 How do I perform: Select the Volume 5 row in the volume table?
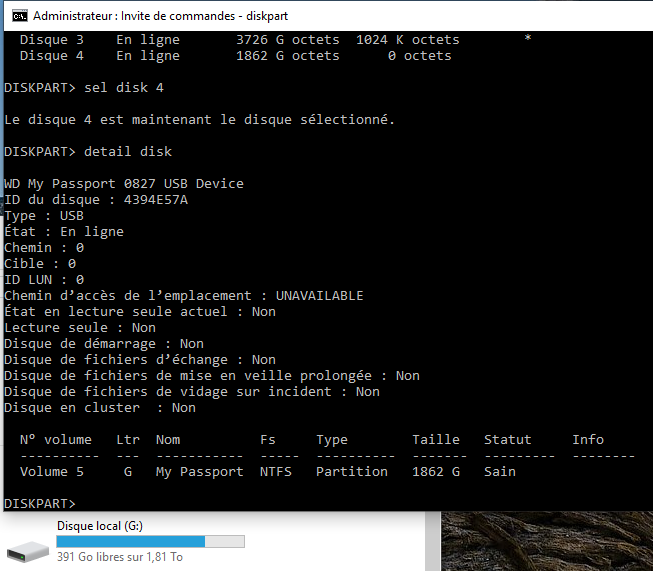pyautogui.click(x=268, y=471)
